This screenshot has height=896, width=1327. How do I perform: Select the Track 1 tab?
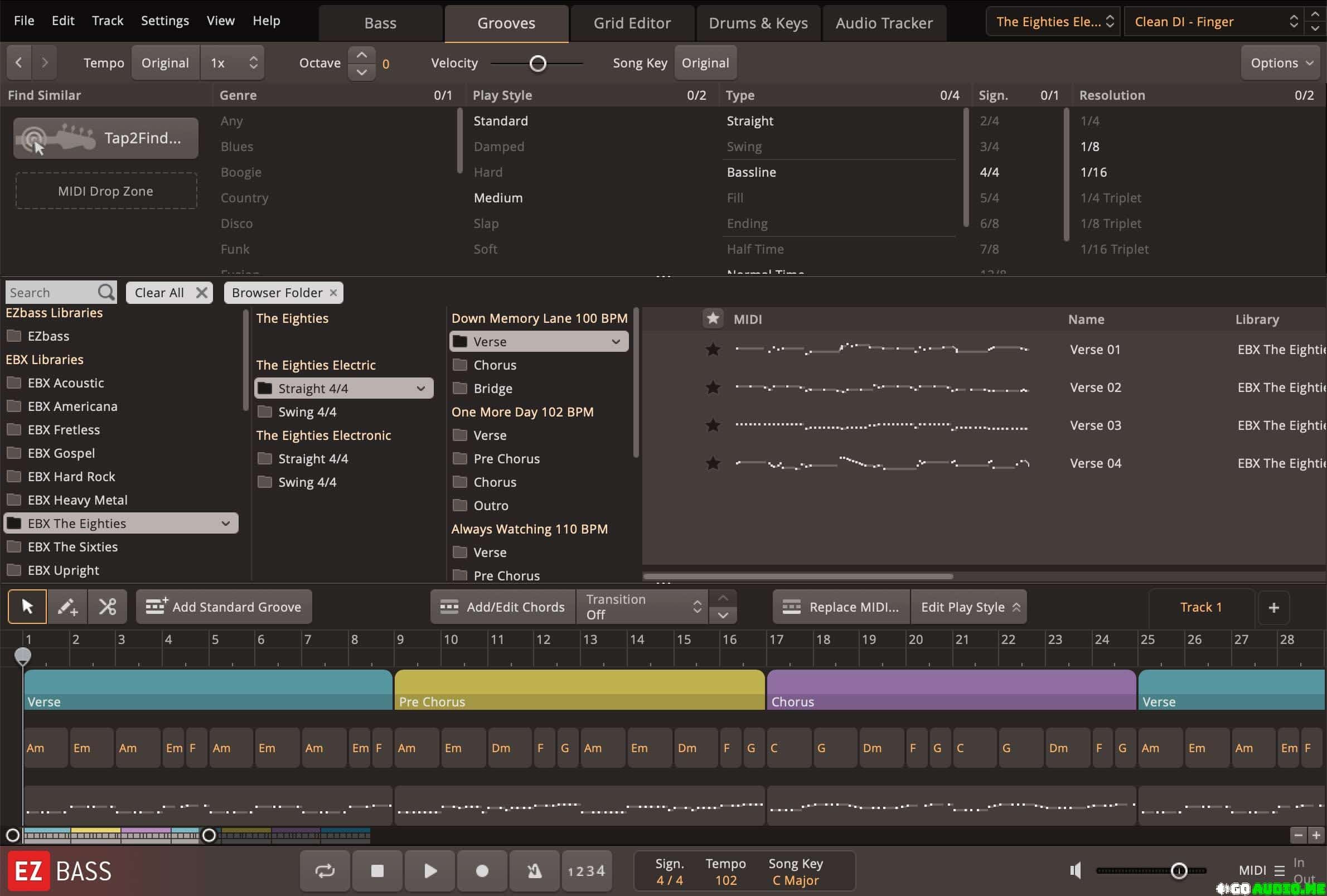point(1201,607)
